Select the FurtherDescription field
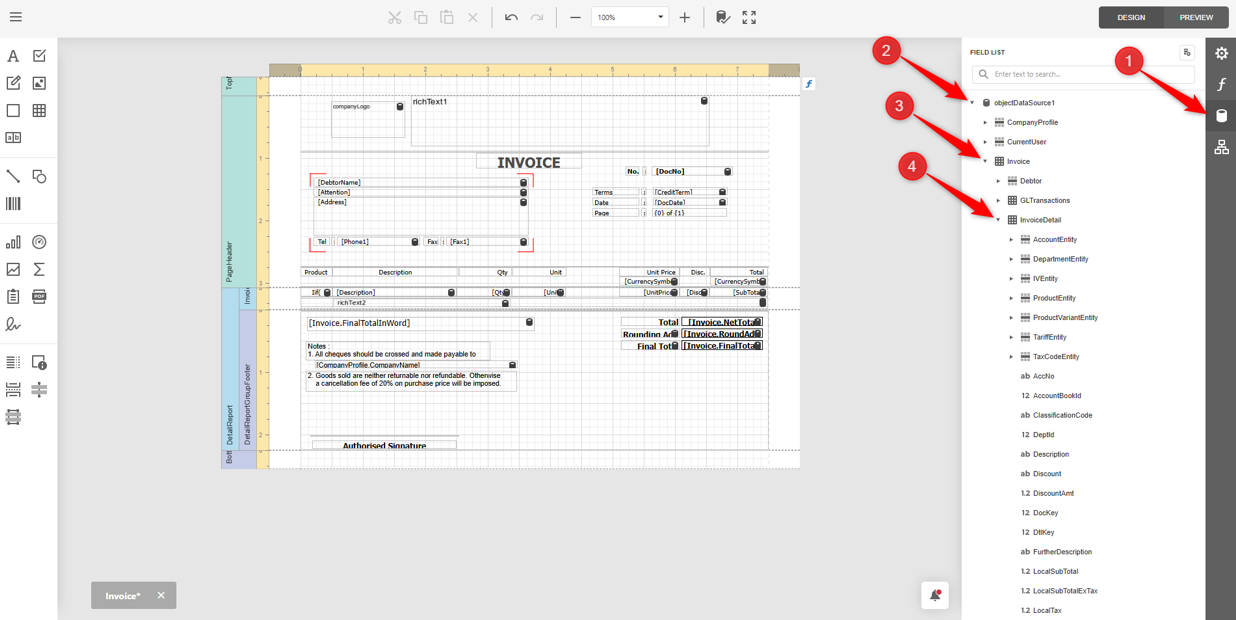Screen dimensions: 1236x620 click(1062, 552)
